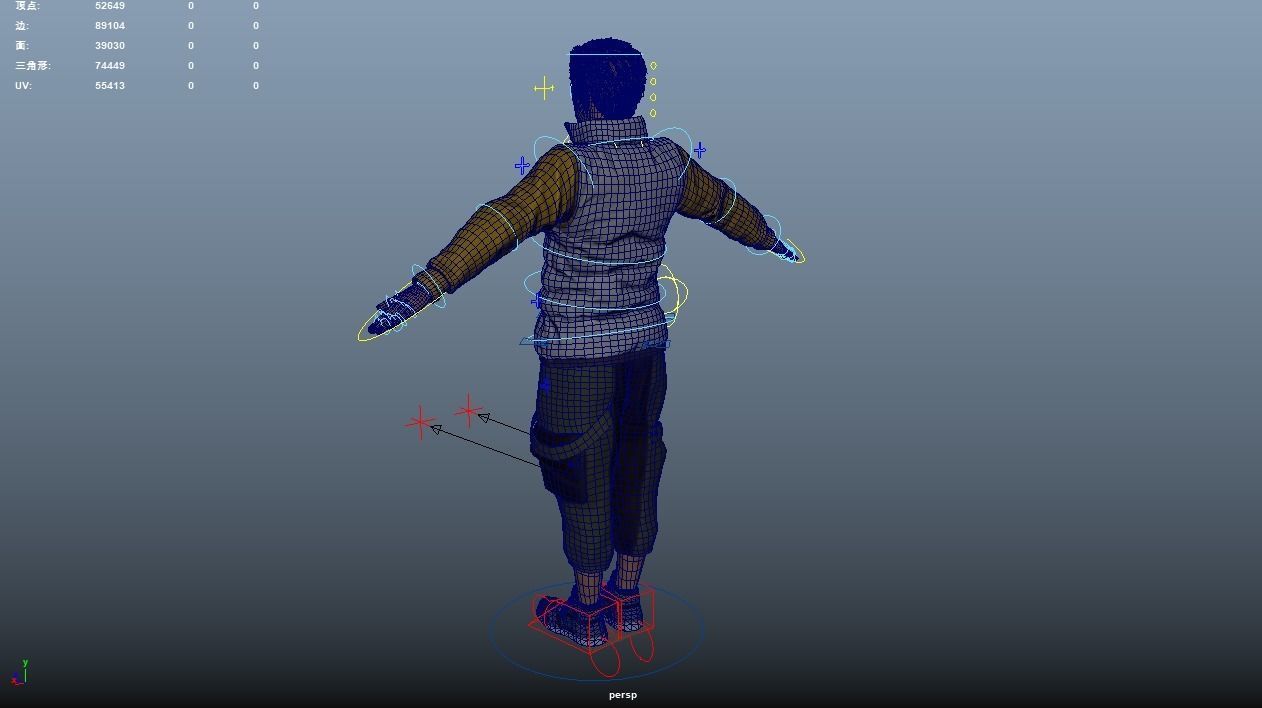Screen dimensions: 1262x708
Task: Click the 三角形 (triangles) HUD label
Action: [33, 66]
